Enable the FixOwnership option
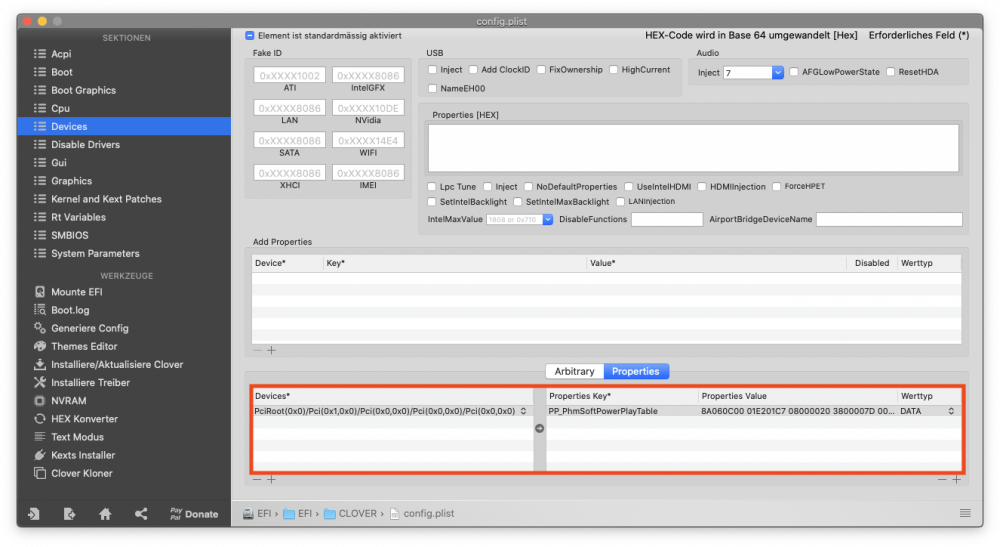 (541, 69)
